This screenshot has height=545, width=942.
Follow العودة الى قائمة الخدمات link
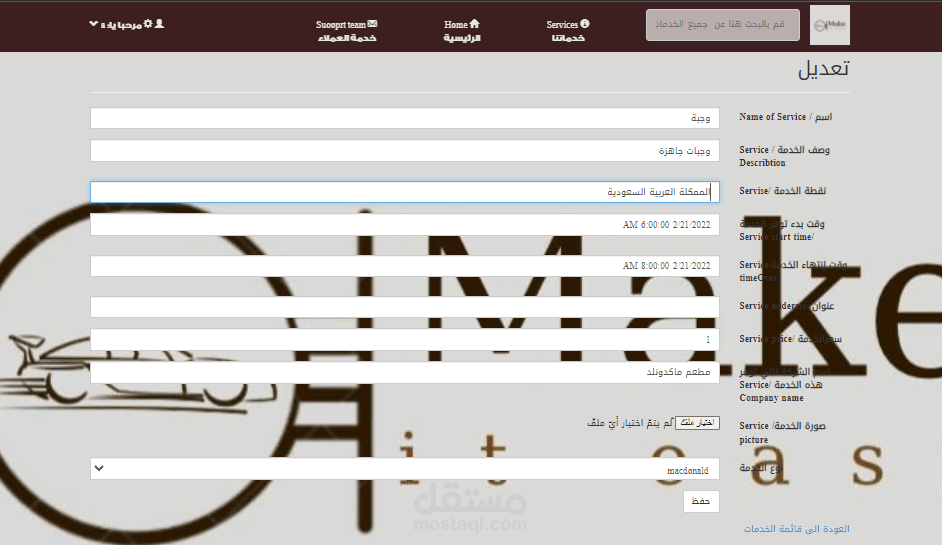(x=797, y=529)
